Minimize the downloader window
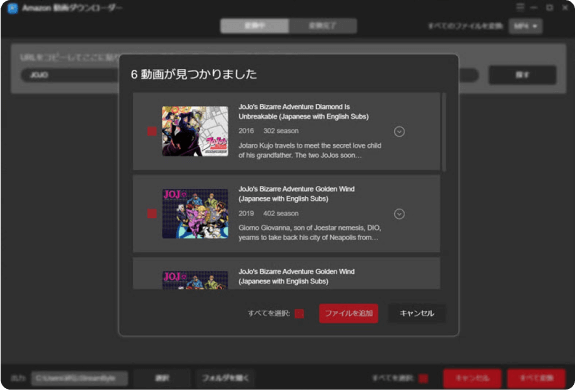 (x=534, y=7)
